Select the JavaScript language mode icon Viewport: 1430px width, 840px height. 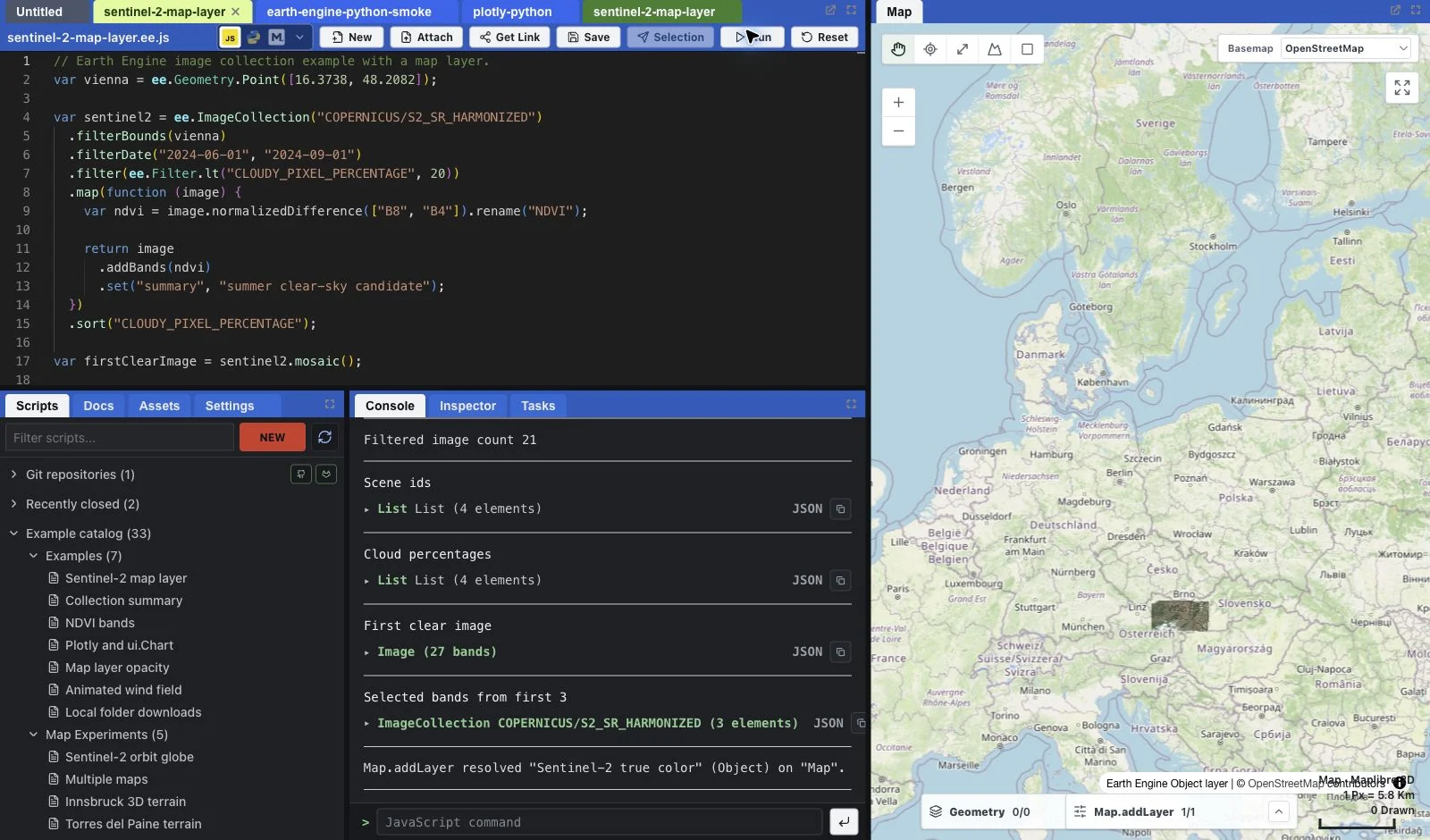pos(230,38)
